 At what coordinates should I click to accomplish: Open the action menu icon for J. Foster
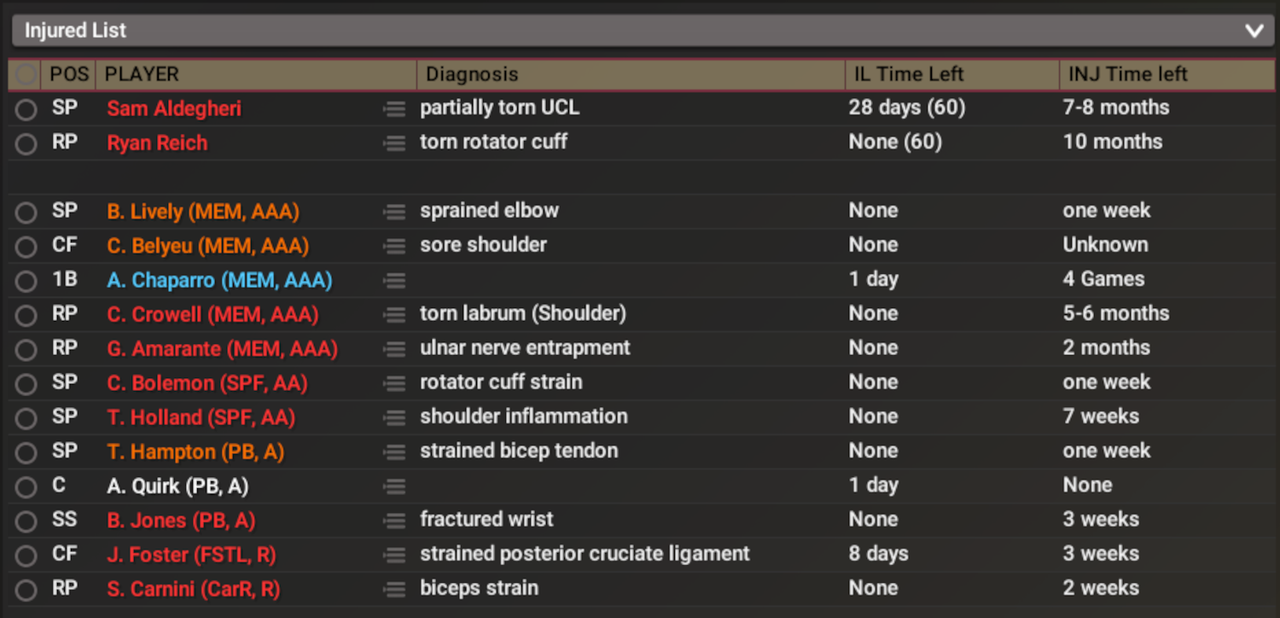pos(394,555)
